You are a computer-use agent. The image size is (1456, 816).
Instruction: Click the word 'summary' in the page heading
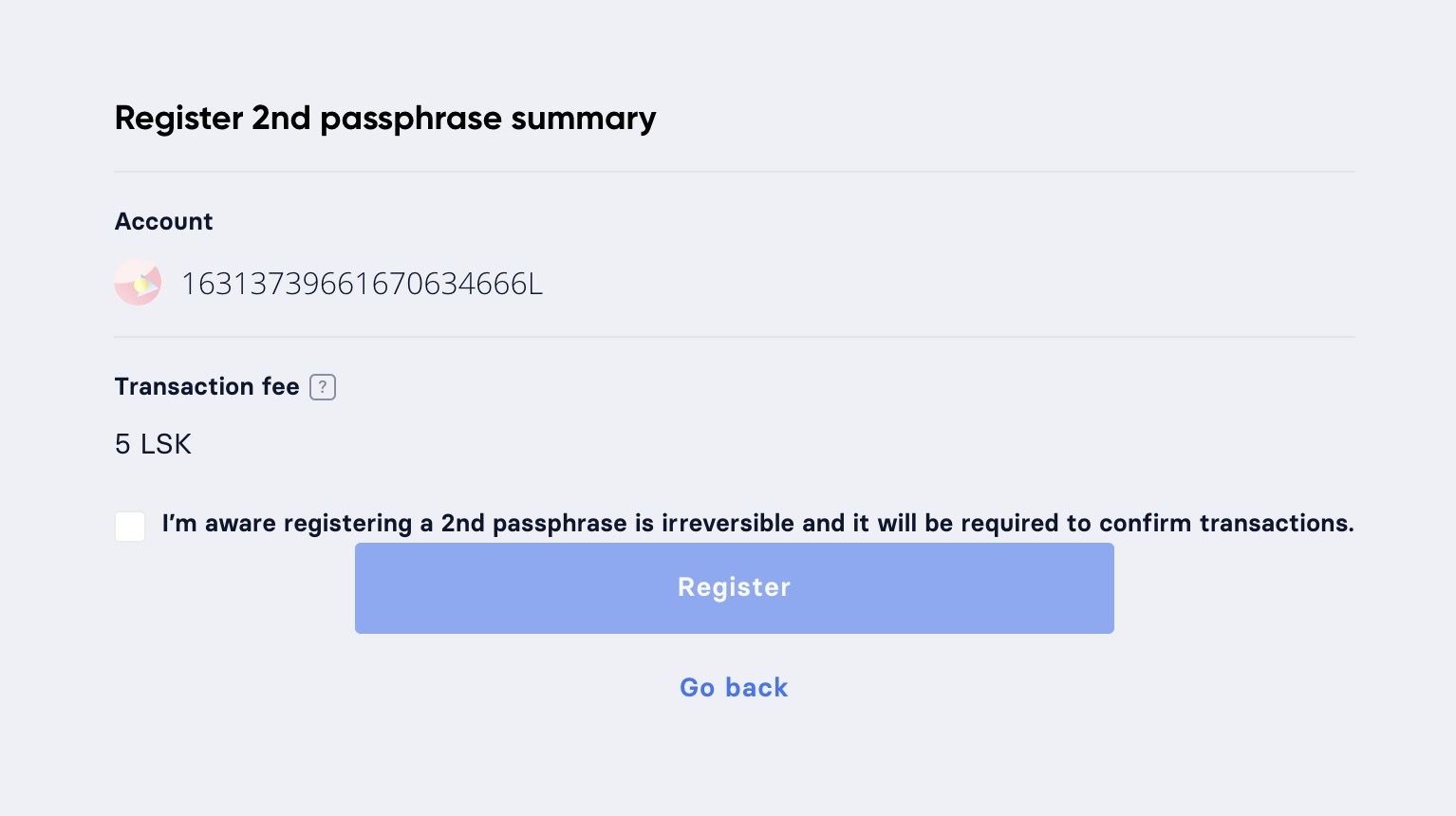583,119
